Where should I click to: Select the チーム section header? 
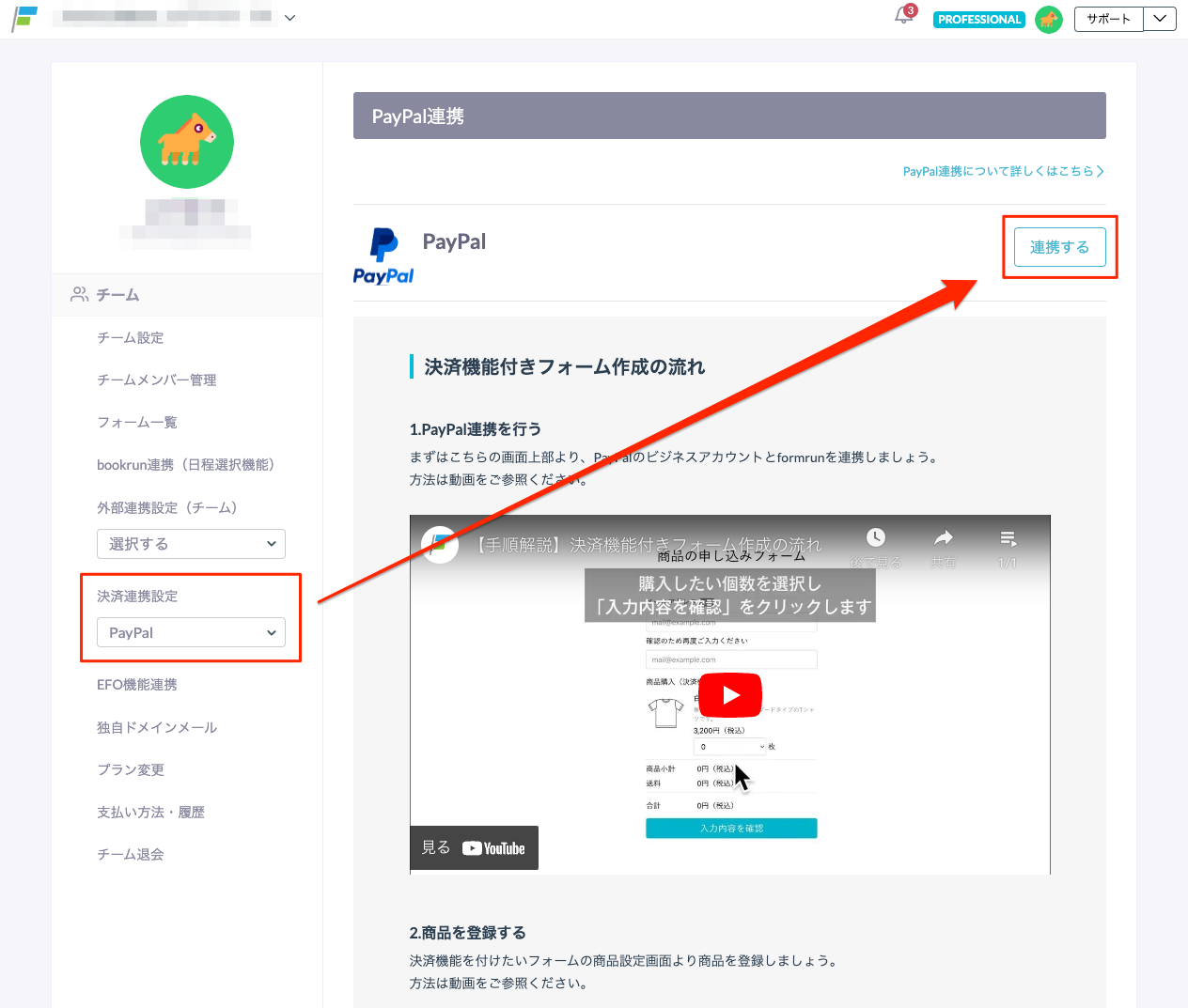pyautogui.click(x=187, y=295)
